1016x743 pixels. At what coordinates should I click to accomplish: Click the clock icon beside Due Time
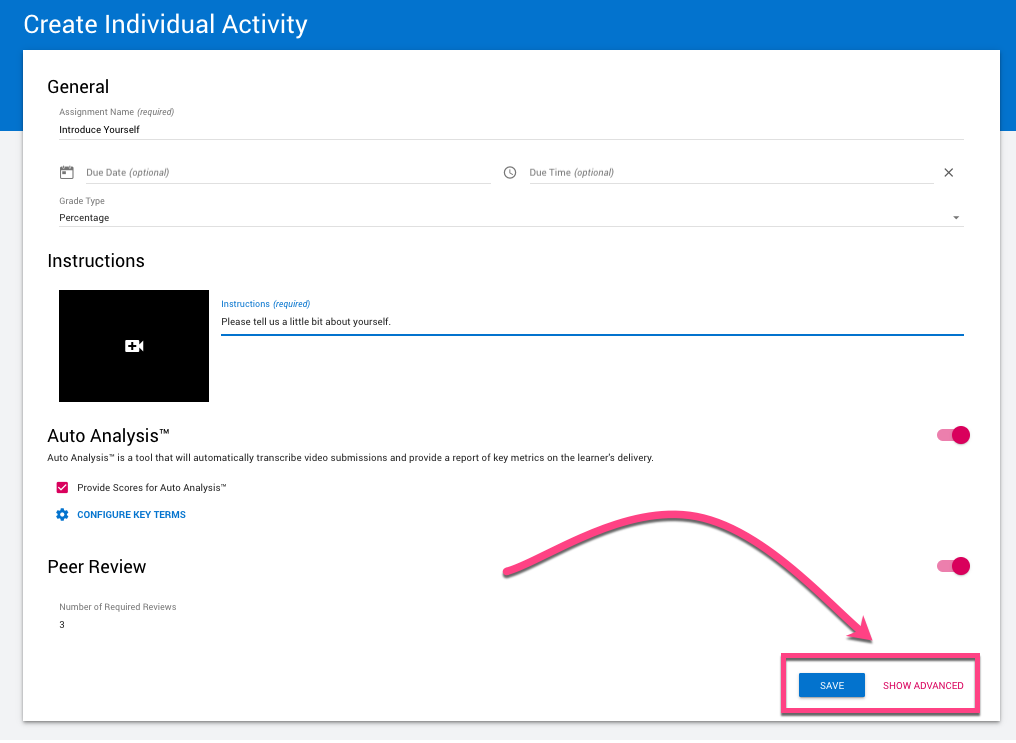510,172
